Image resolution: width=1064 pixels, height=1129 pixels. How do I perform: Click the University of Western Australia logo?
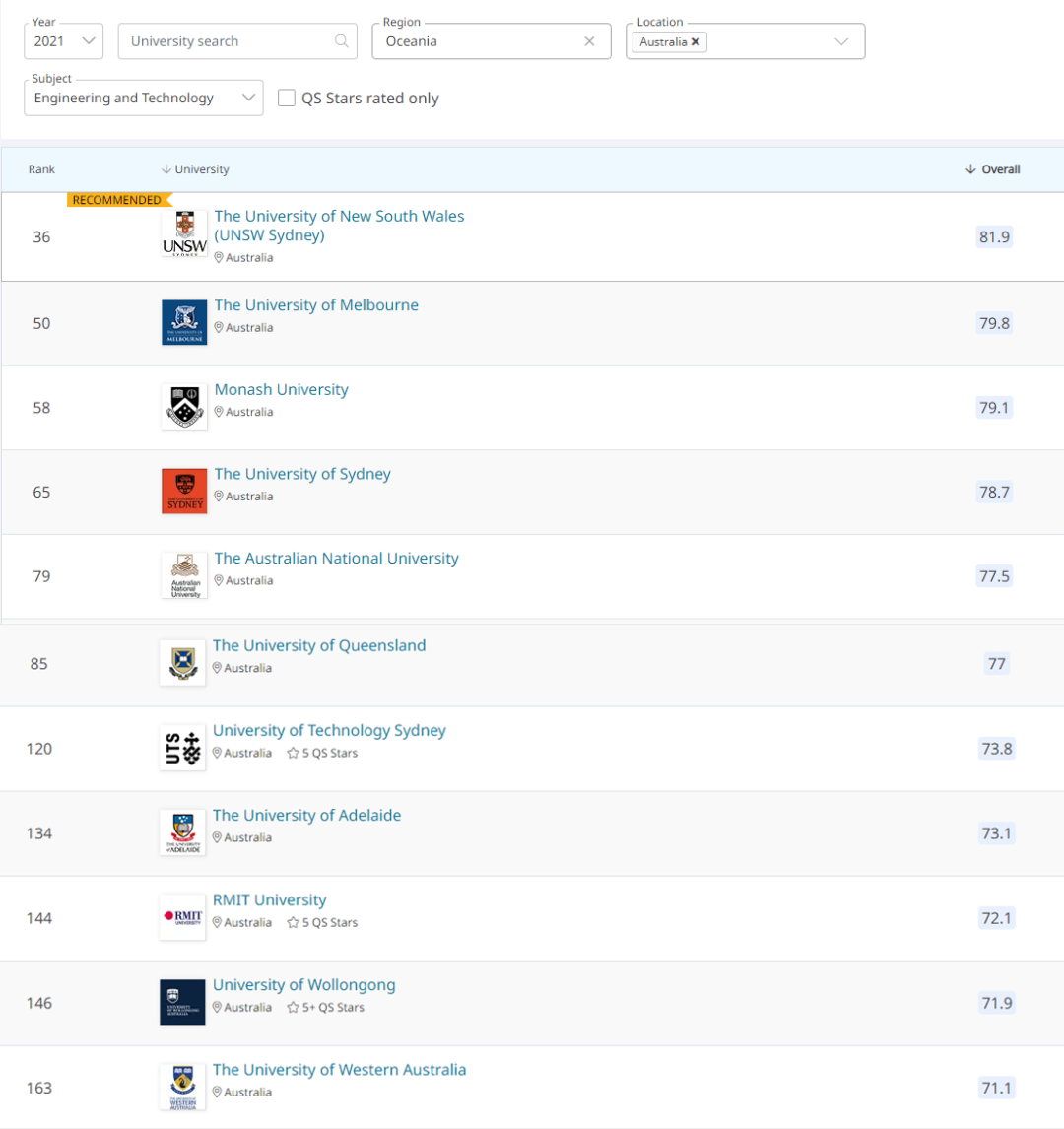(x=183, y=1087)
